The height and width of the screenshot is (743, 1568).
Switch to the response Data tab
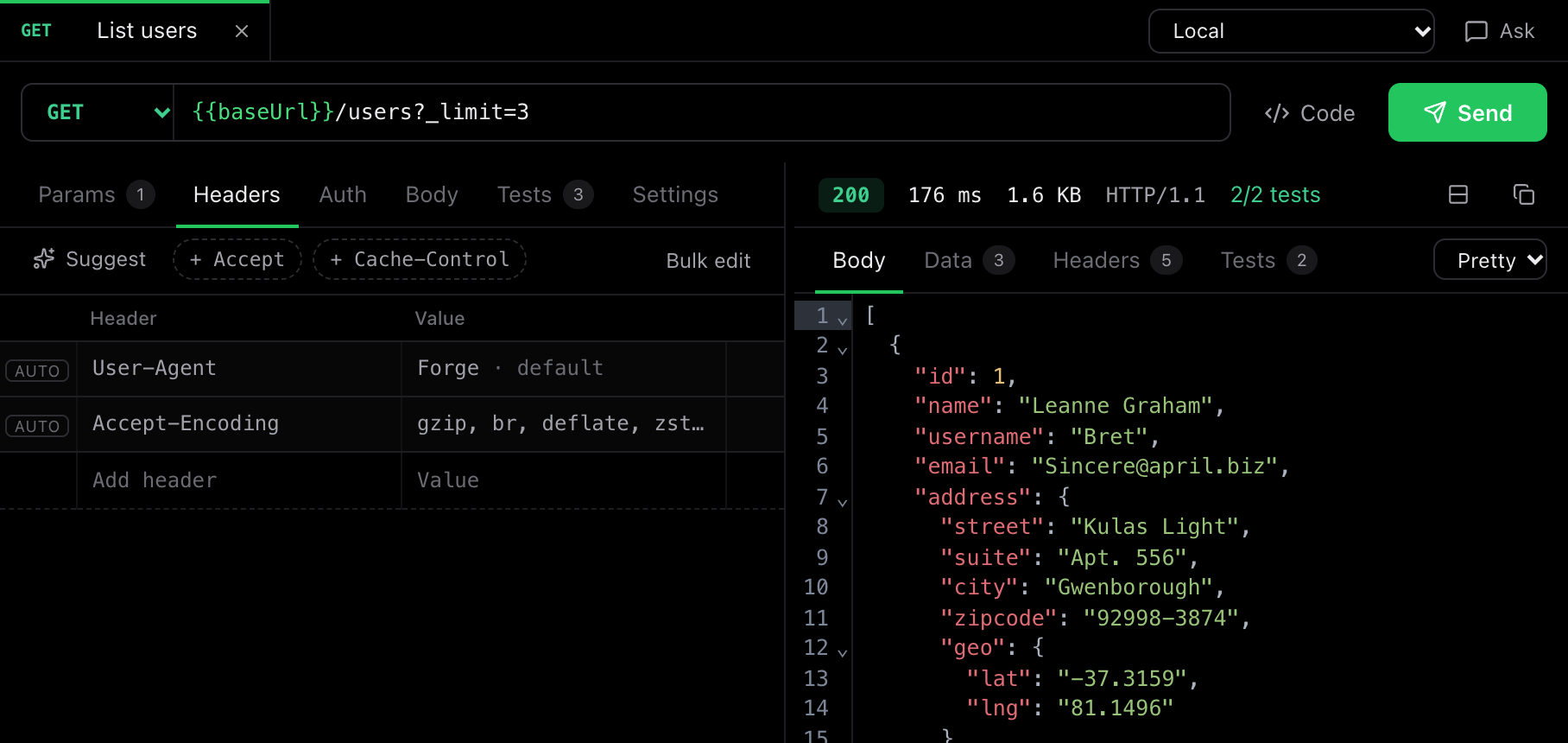click(969, 260)
